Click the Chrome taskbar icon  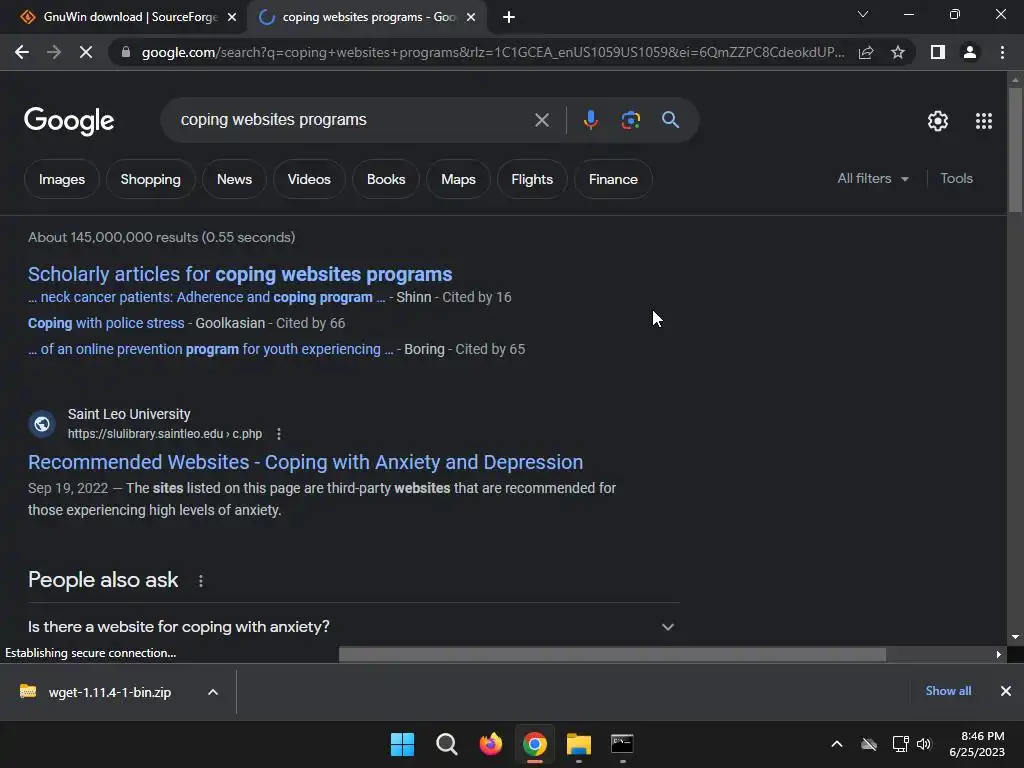pyautogui.click(x=535, y=744)
